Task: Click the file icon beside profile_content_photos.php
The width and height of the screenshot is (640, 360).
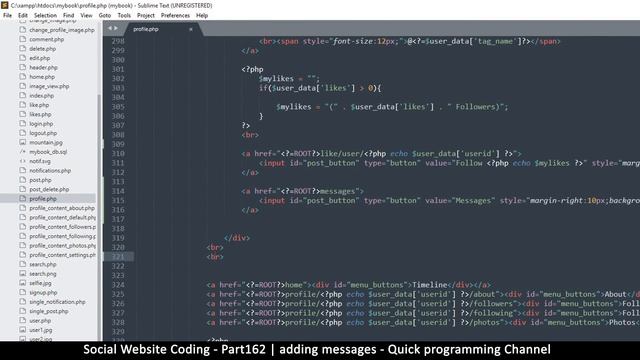Action: point(23,246)
